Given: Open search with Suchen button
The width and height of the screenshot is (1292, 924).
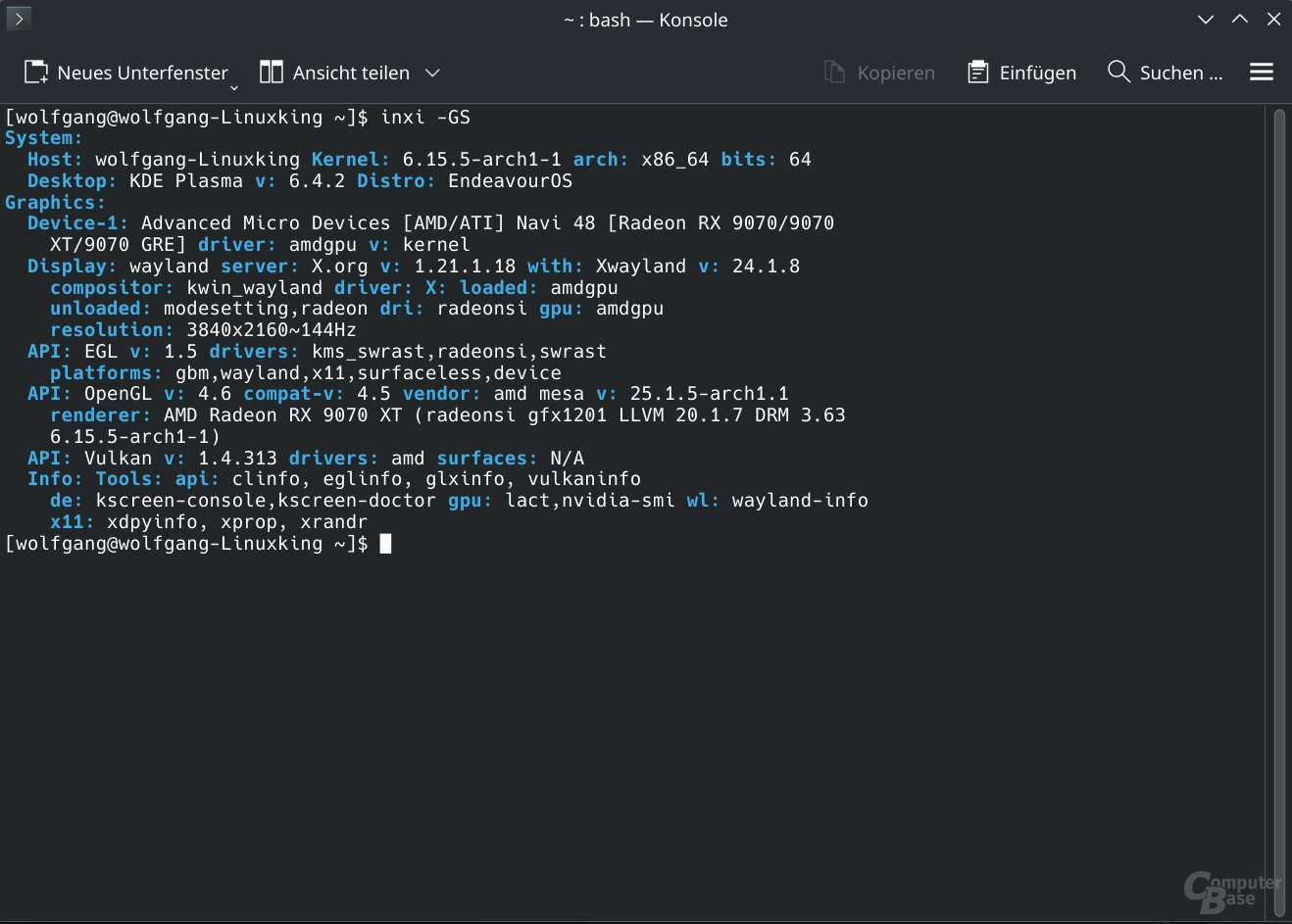Looking at the screenshot, I should click(1165, 73).
